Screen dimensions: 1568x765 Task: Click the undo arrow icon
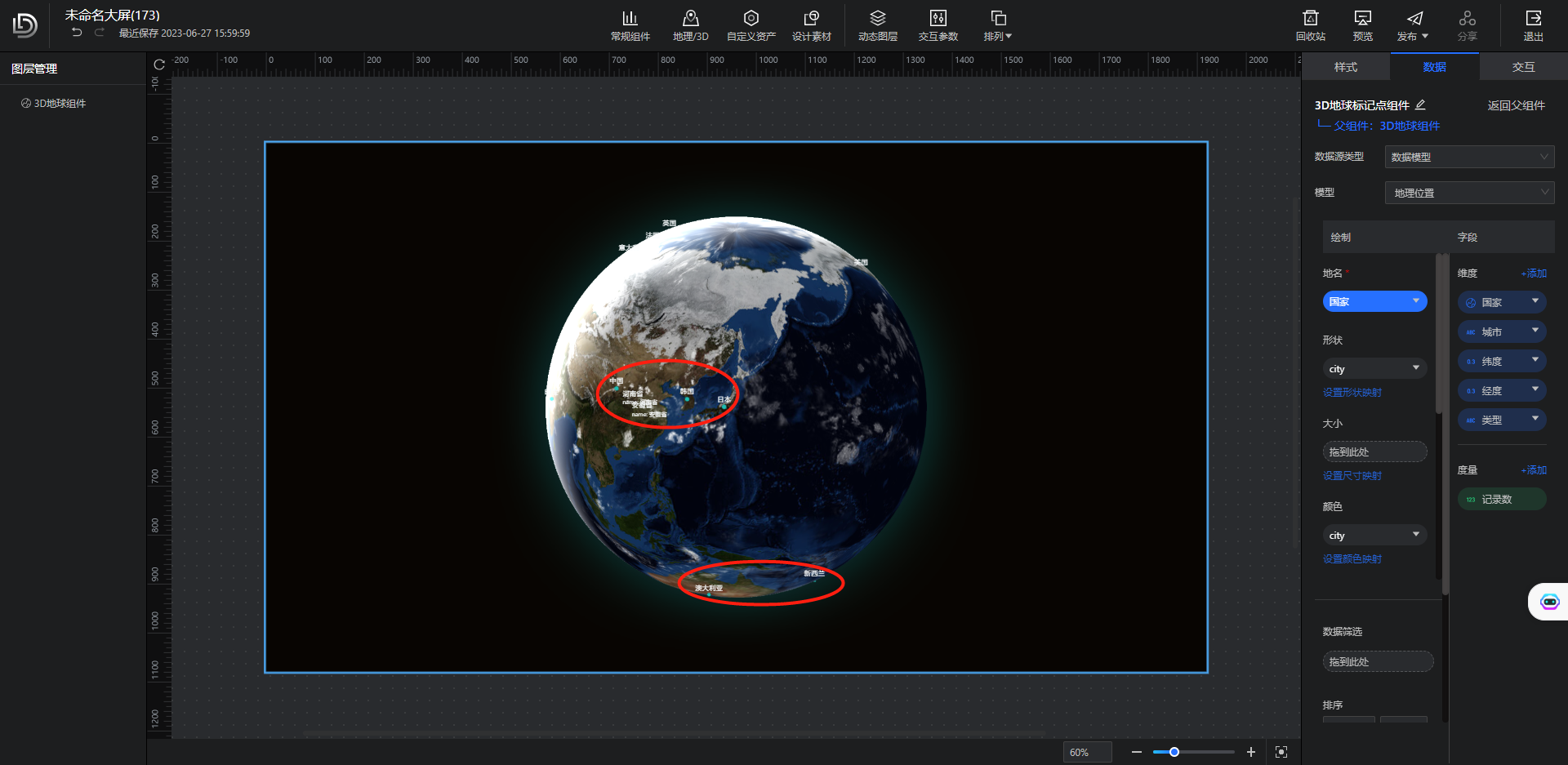click(77, 33)
